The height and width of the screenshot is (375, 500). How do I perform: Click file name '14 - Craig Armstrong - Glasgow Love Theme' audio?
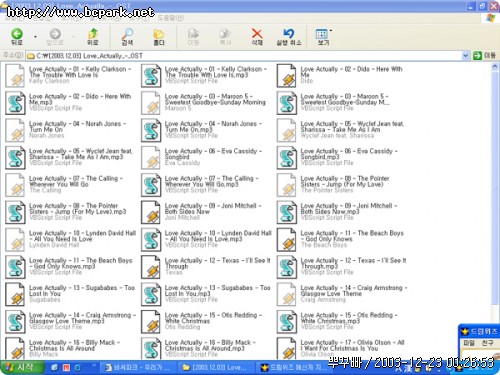click(354, 291)
